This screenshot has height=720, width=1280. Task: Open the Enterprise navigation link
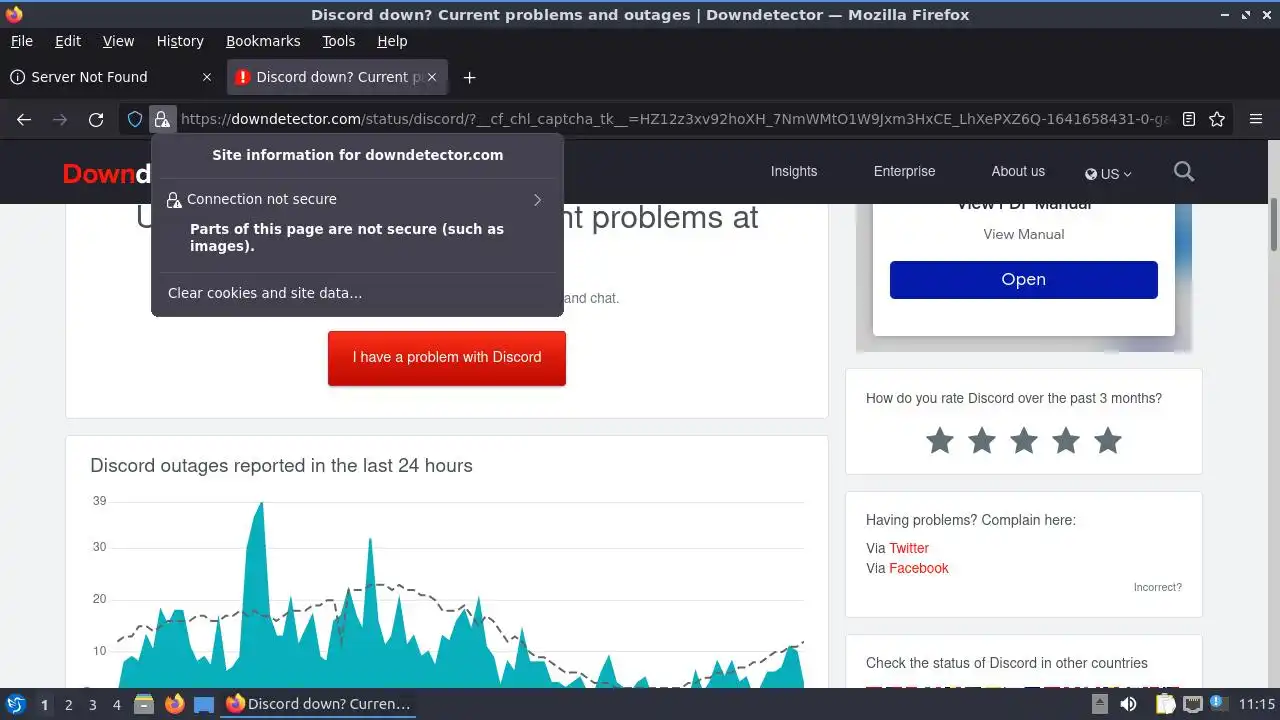point(905,172)
